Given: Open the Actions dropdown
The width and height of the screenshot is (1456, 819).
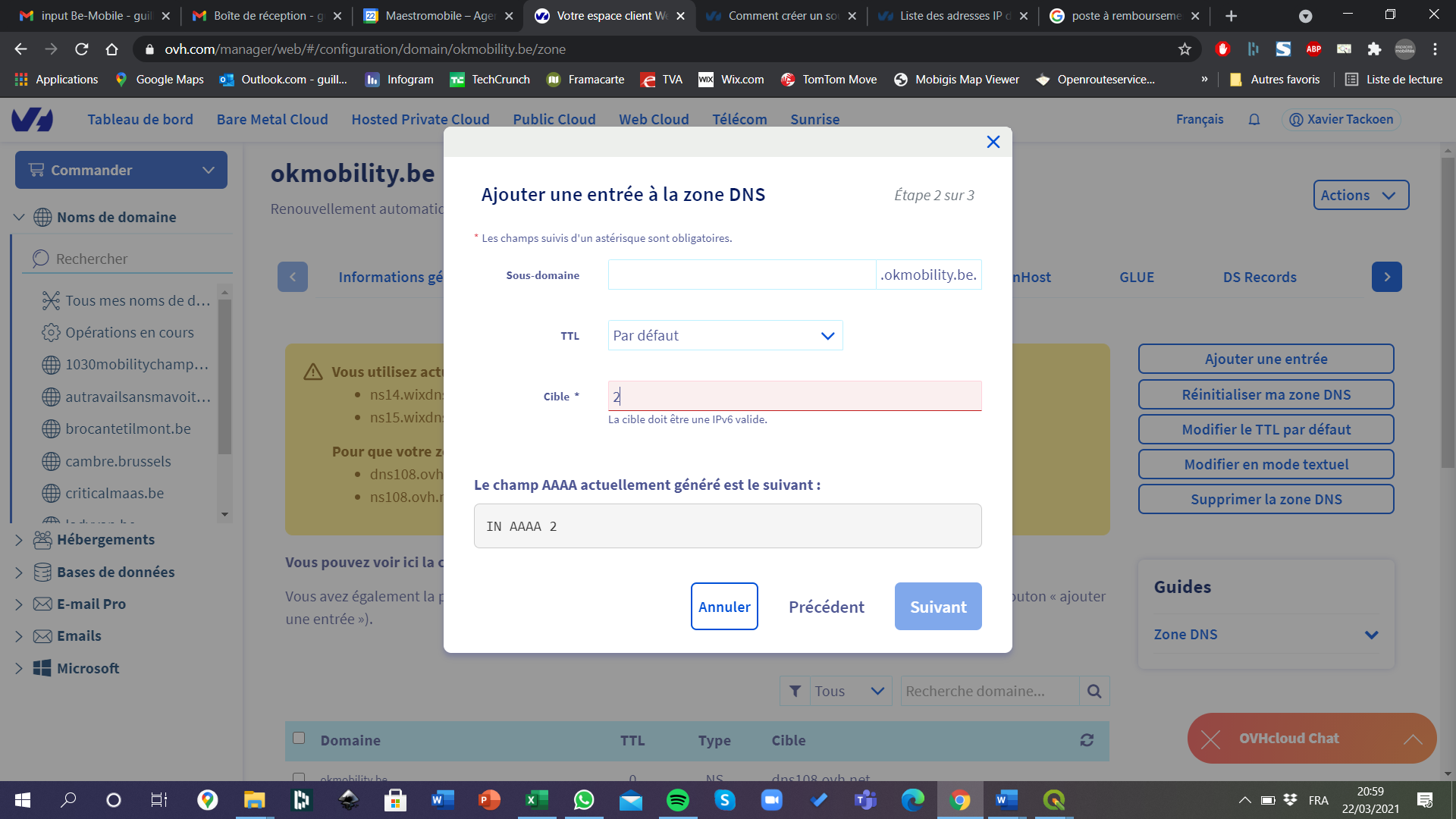Looking at the screenshot, I should click(1360, 195).
